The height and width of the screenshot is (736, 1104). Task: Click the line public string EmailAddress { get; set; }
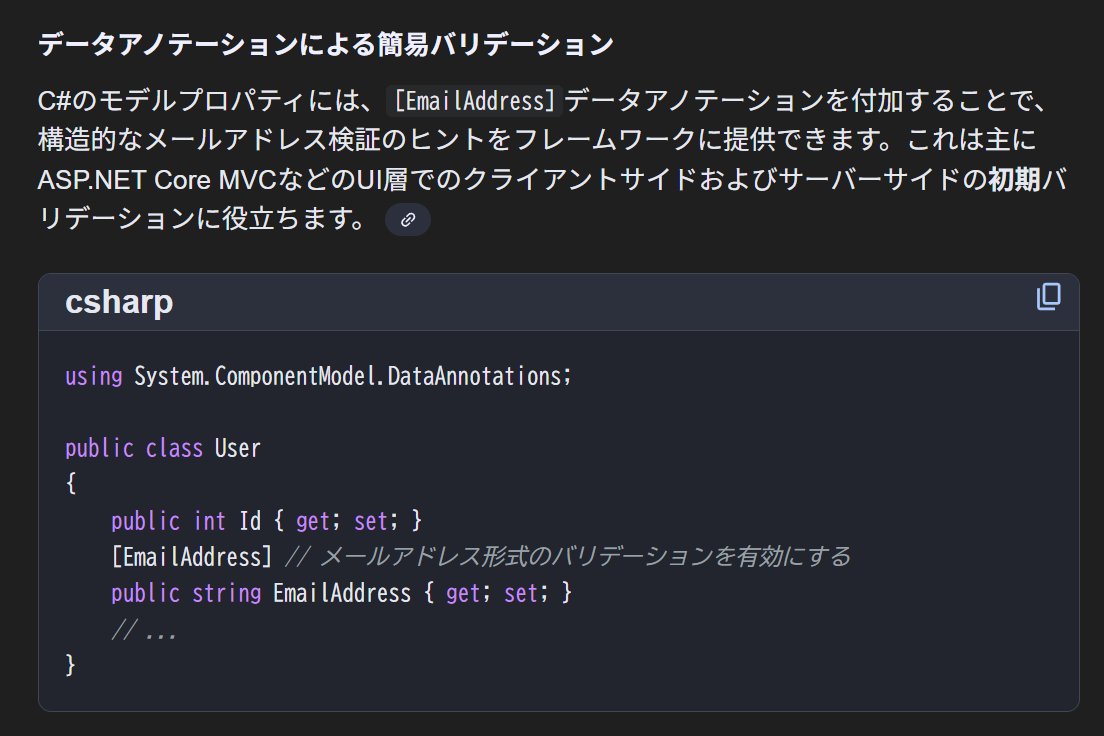click(341, 593)
